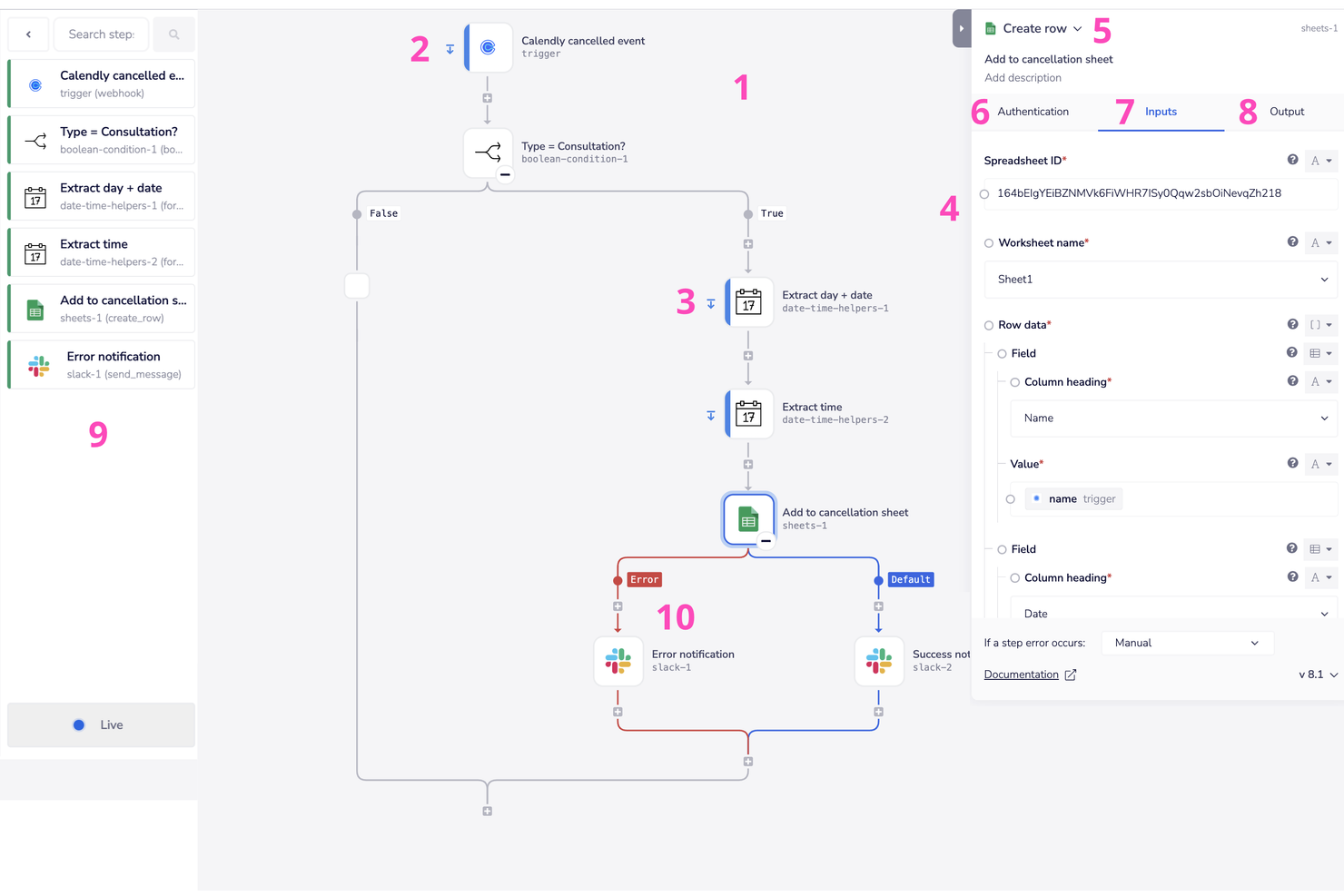Toggle the Row data radio circle
Image resolution: width=1344 pixels, height=896 pixels.
pos(989,325)
